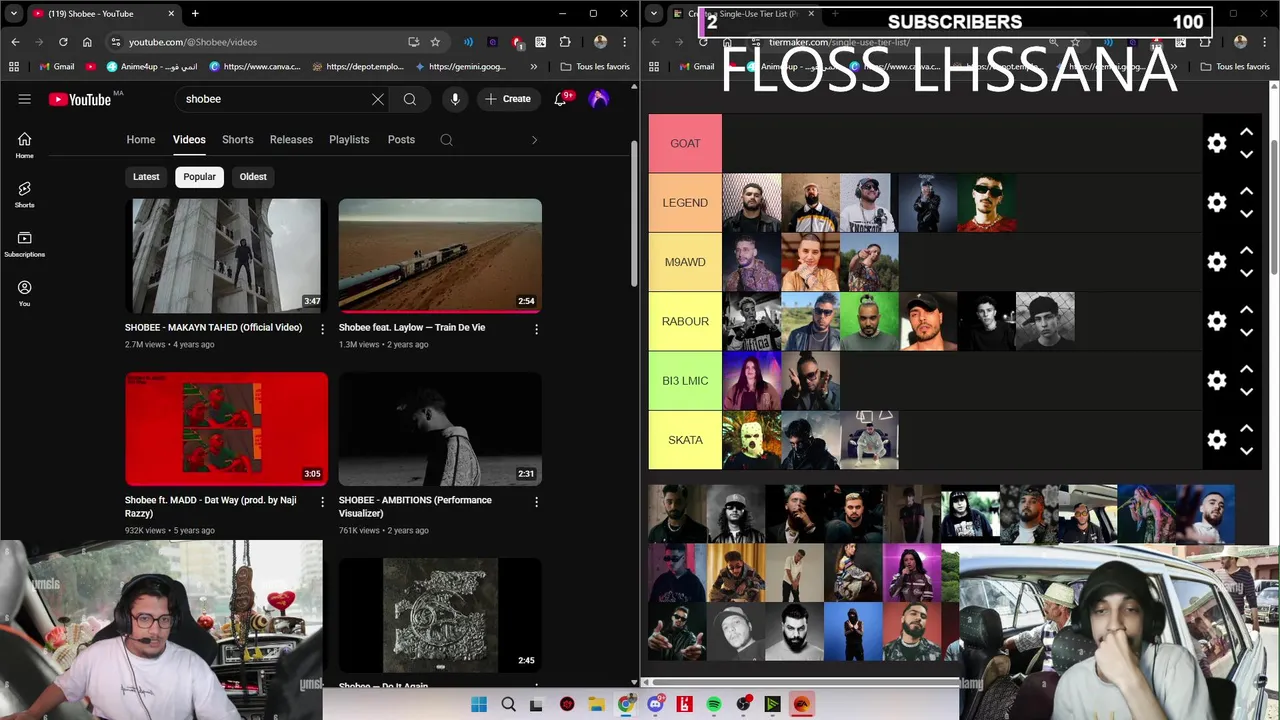Clear the YouTube search box text
Image resolution: width=1280 pixels, height=720 pixels.
(378, 99)
